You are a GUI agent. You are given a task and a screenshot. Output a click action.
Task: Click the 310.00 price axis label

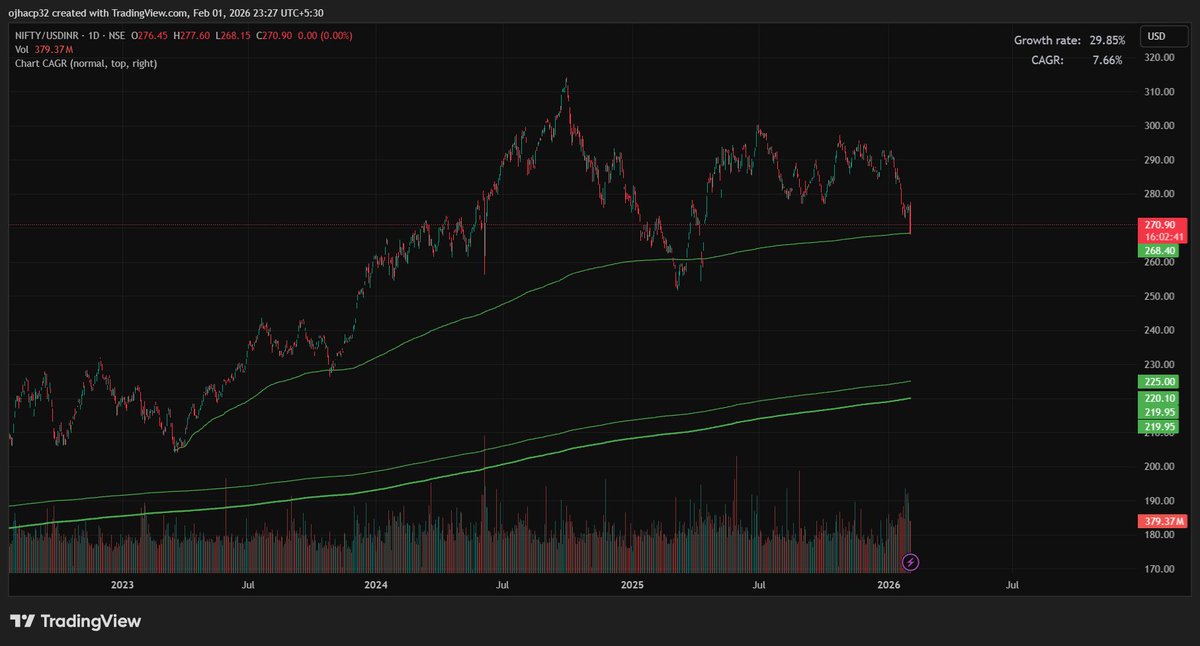[x=1161, y=92]
